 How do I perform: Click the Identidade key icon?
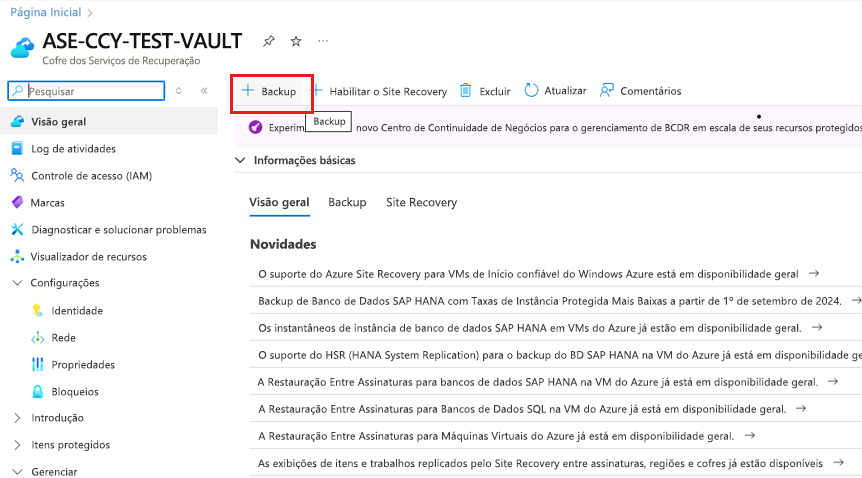click(37, 311)
